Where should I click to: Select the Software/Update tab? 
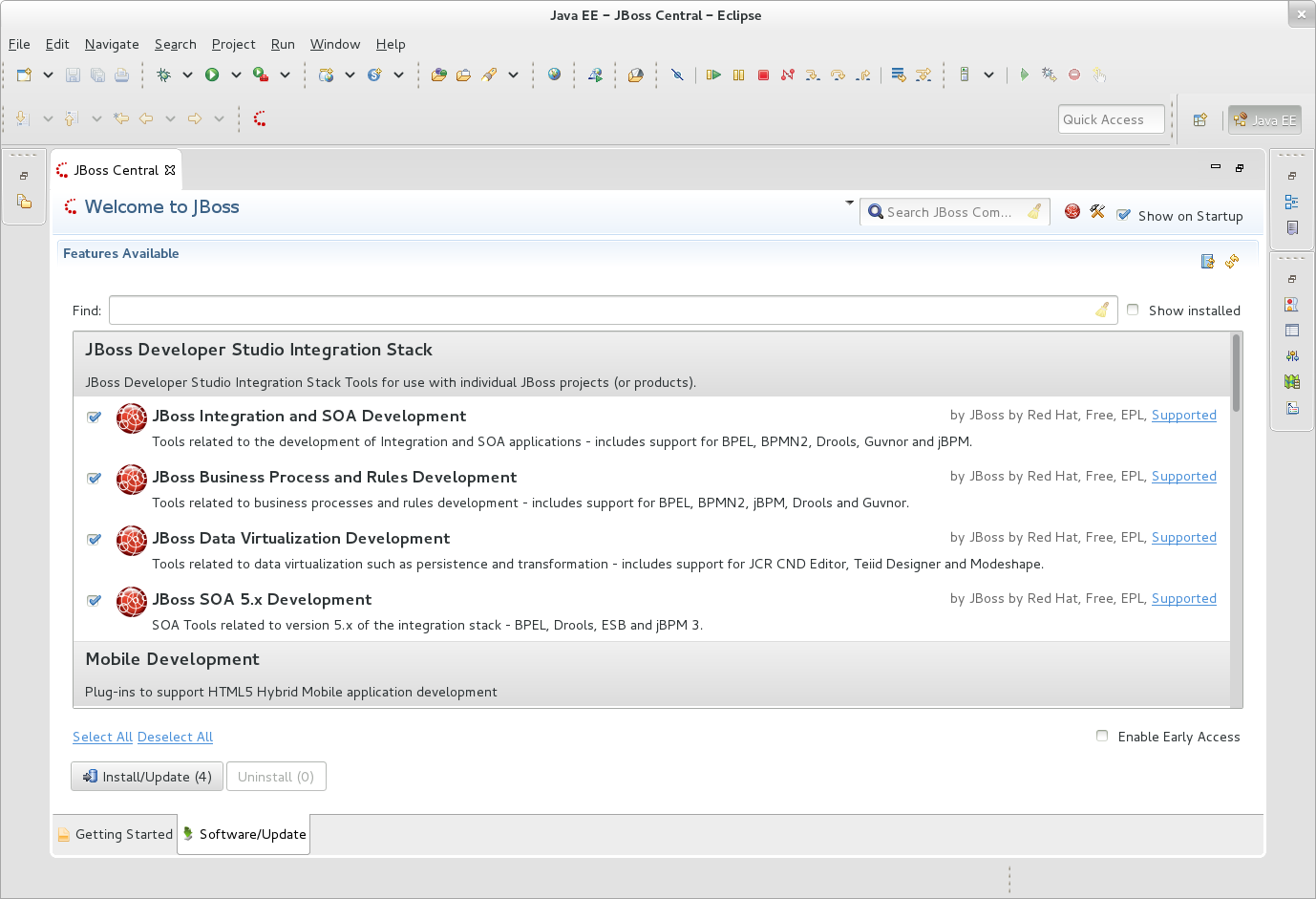244,834
